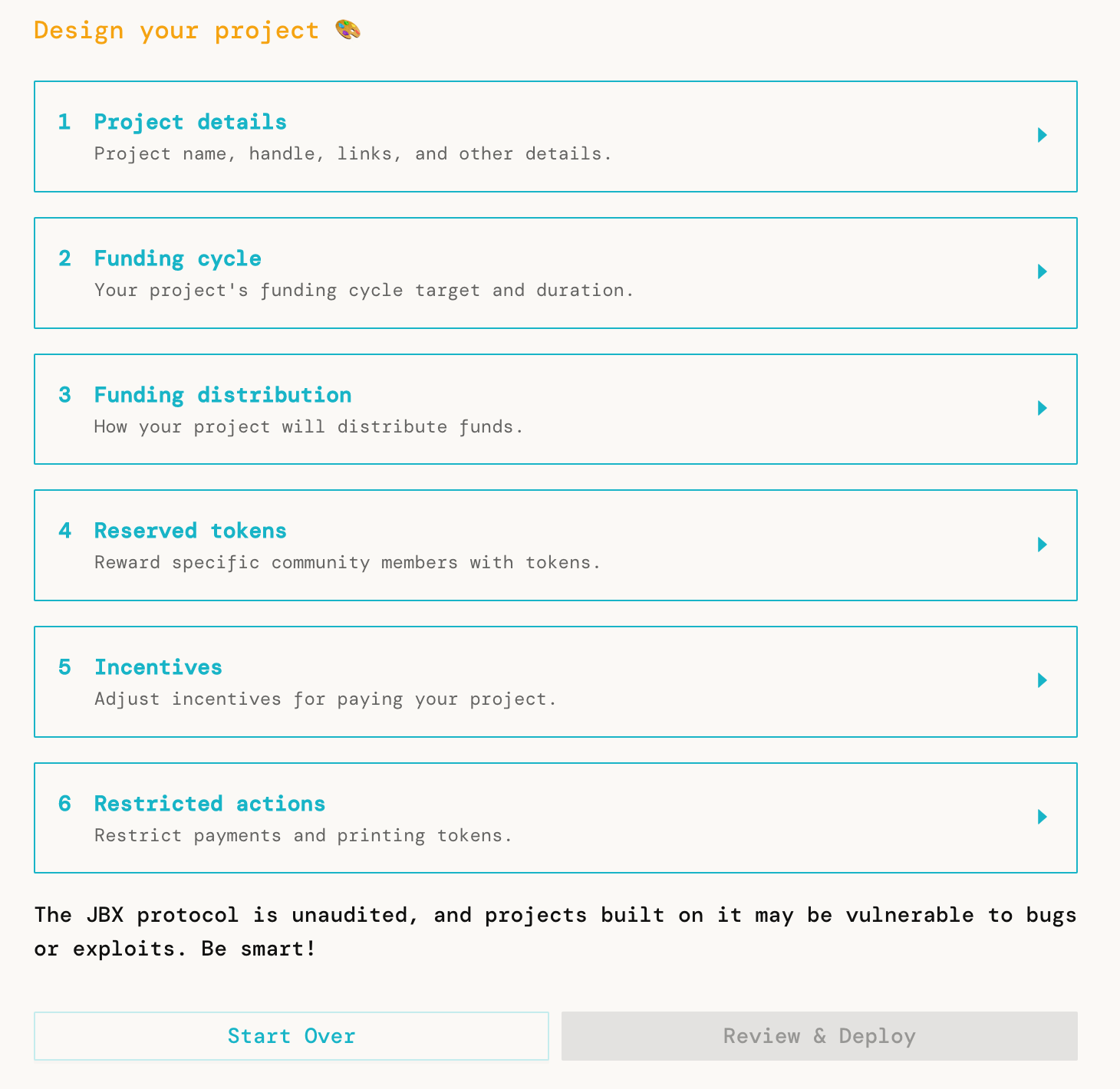This screenshot has width=1120, height=1089.
Task: Expand the Project details arrow
Action: coord(1042,135)
